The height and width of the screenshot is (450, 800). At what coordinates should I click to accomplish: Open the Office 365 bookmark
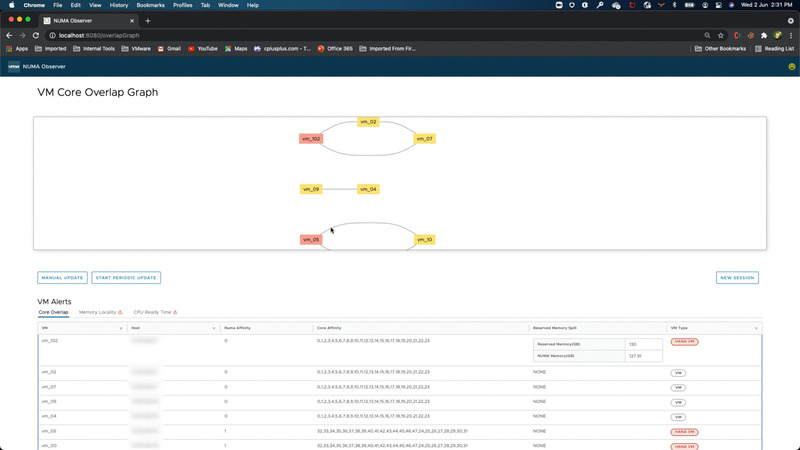pyautogui.click(x=335, y=49)
